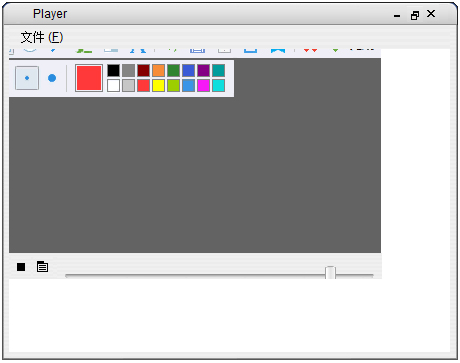
Task: Pick the dark gray color swatch
Action: pyautogui.click(x=128, y=70)
